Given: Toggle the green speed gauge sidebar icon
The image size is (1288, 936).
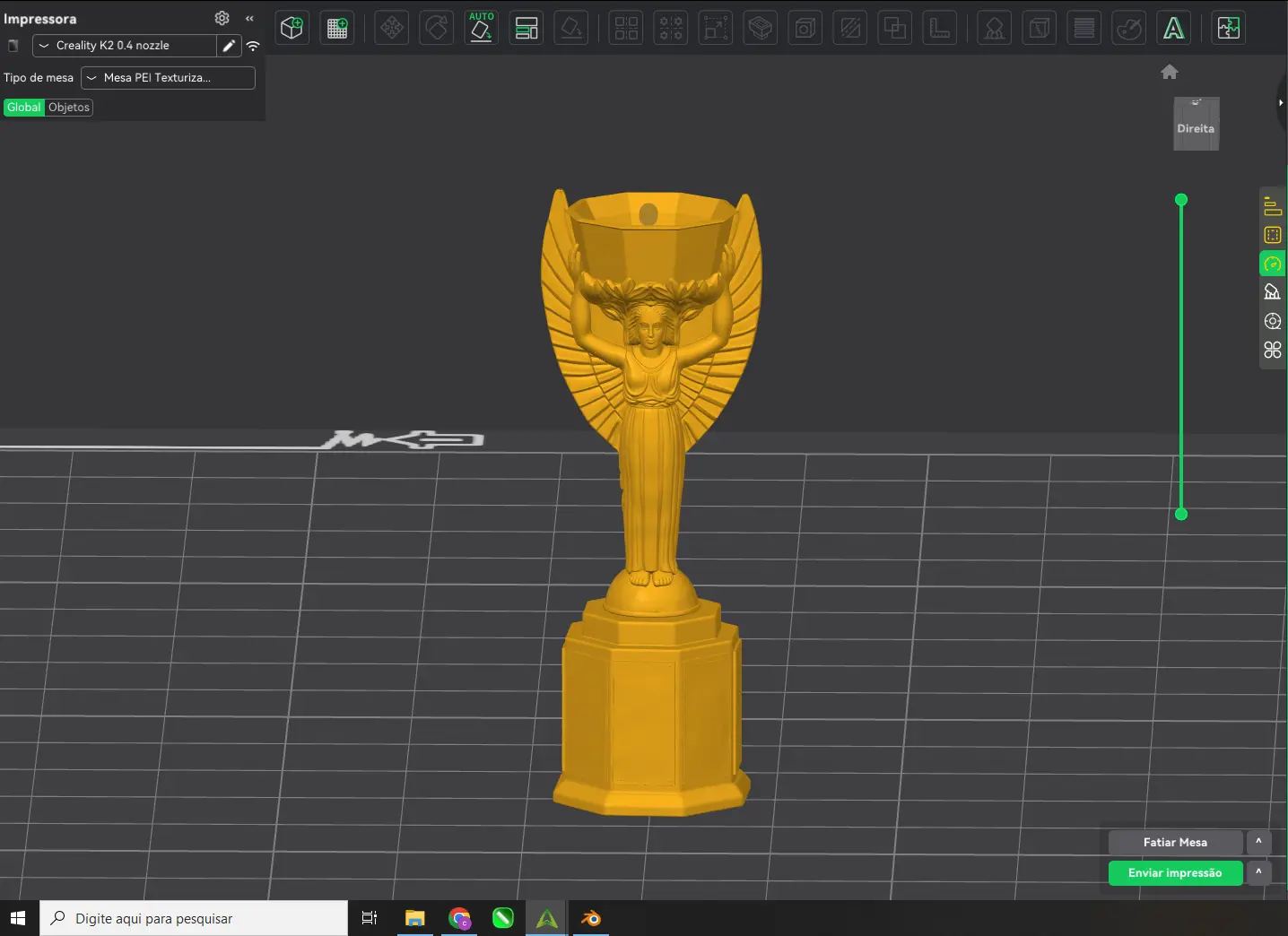Looking at the screenshot, I should [1273, 264].
